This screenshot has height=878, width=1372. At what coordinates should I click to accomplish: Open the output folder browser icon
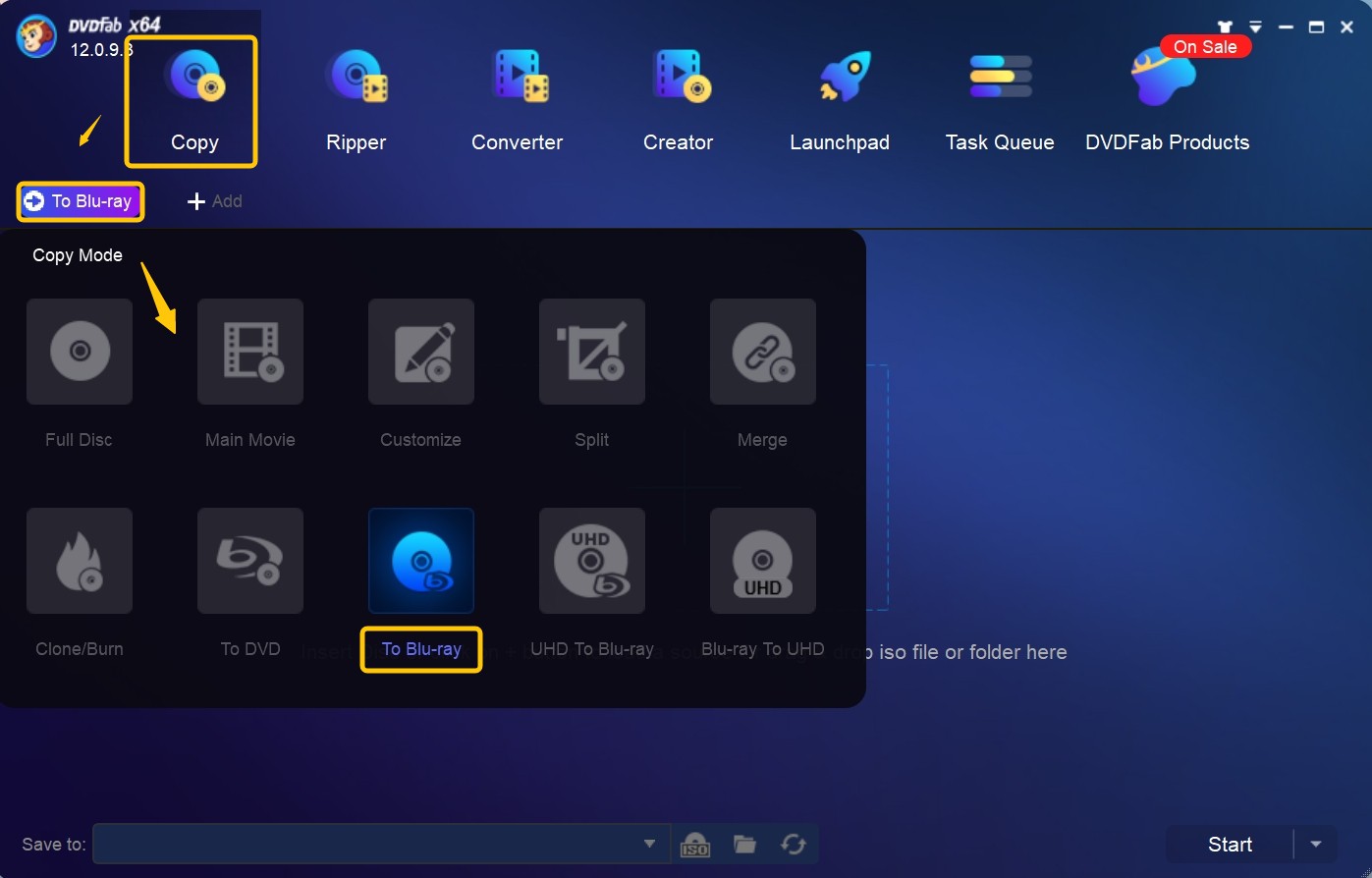click(743, 844)
